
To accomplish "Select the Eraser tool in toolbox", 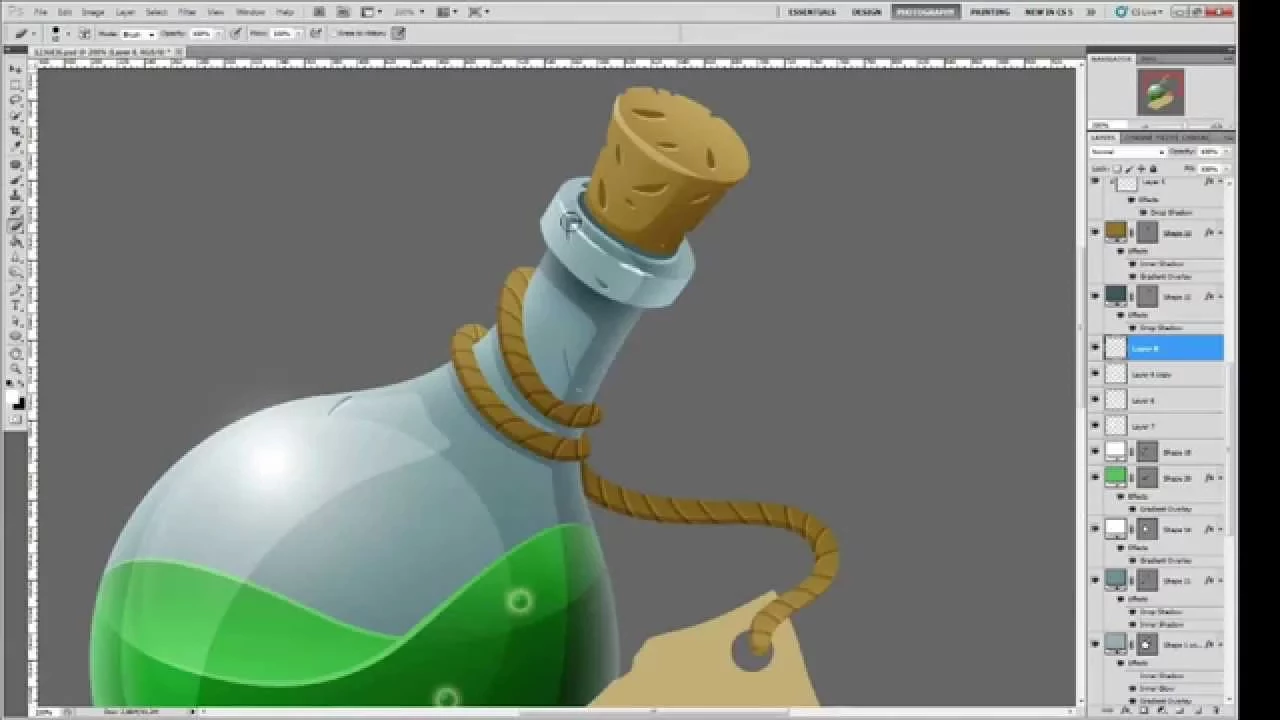I will 15,226.
